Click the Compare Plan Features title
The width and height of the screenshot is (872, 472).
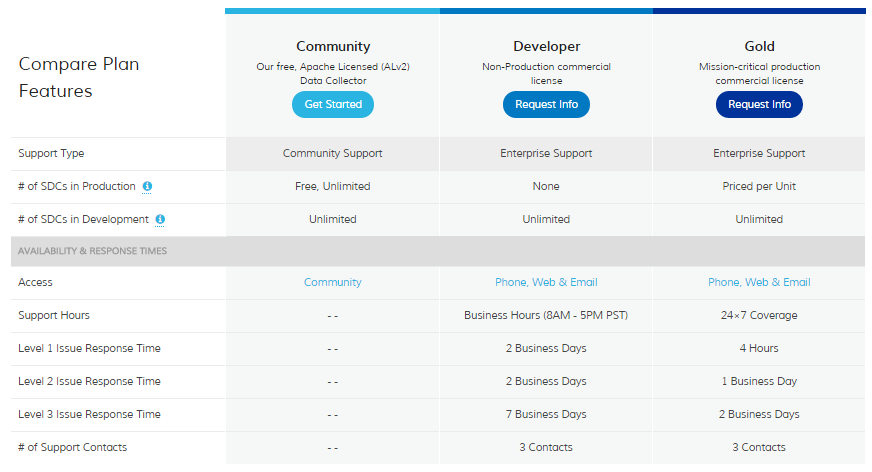[x=79, y=77]
